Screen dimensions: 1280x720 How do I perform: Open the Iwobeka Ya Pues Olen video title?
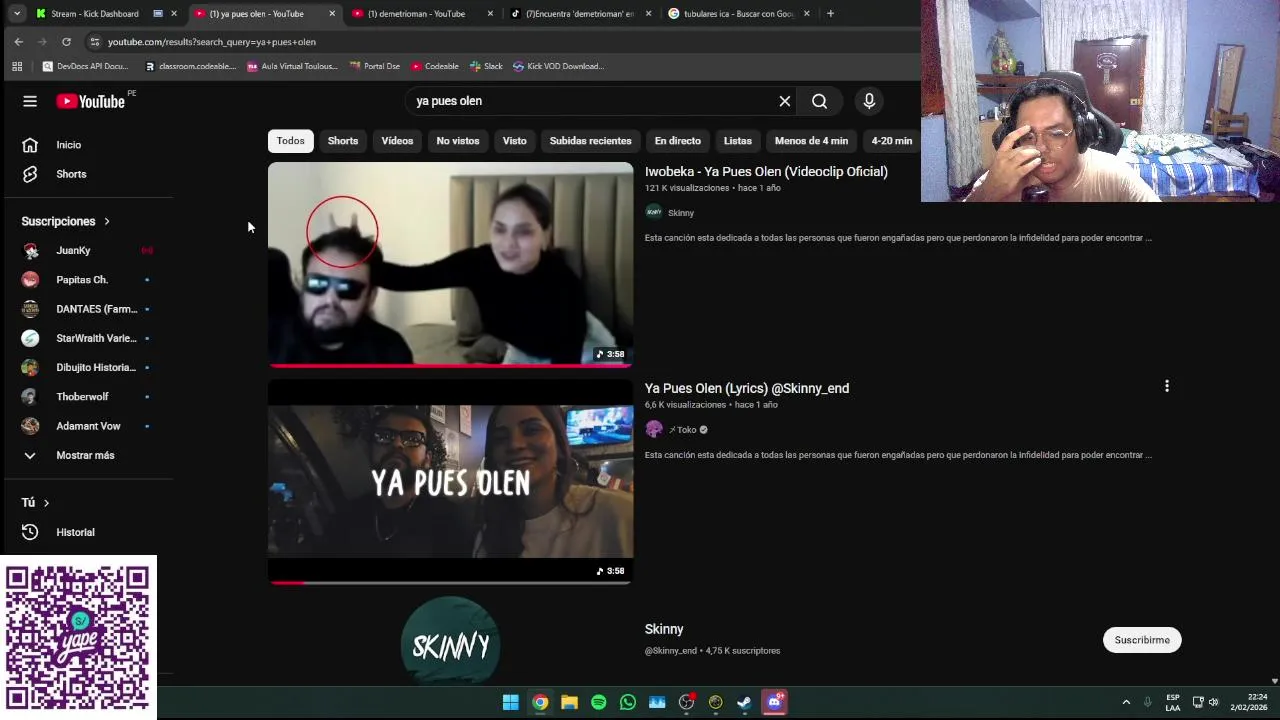(766, 172)
